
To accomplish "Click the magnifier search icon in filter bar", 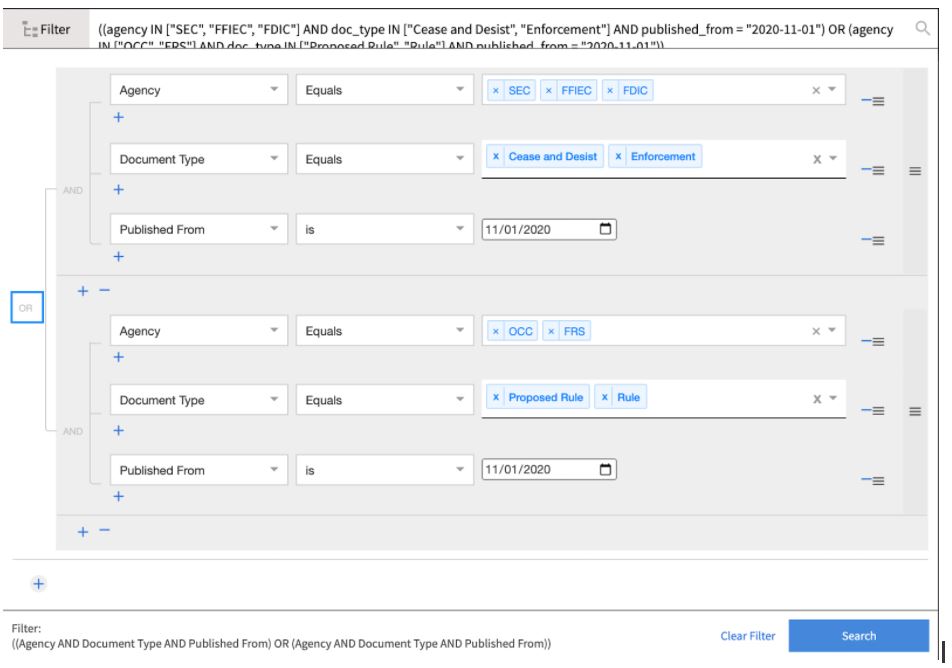I will tap(922, 28).
